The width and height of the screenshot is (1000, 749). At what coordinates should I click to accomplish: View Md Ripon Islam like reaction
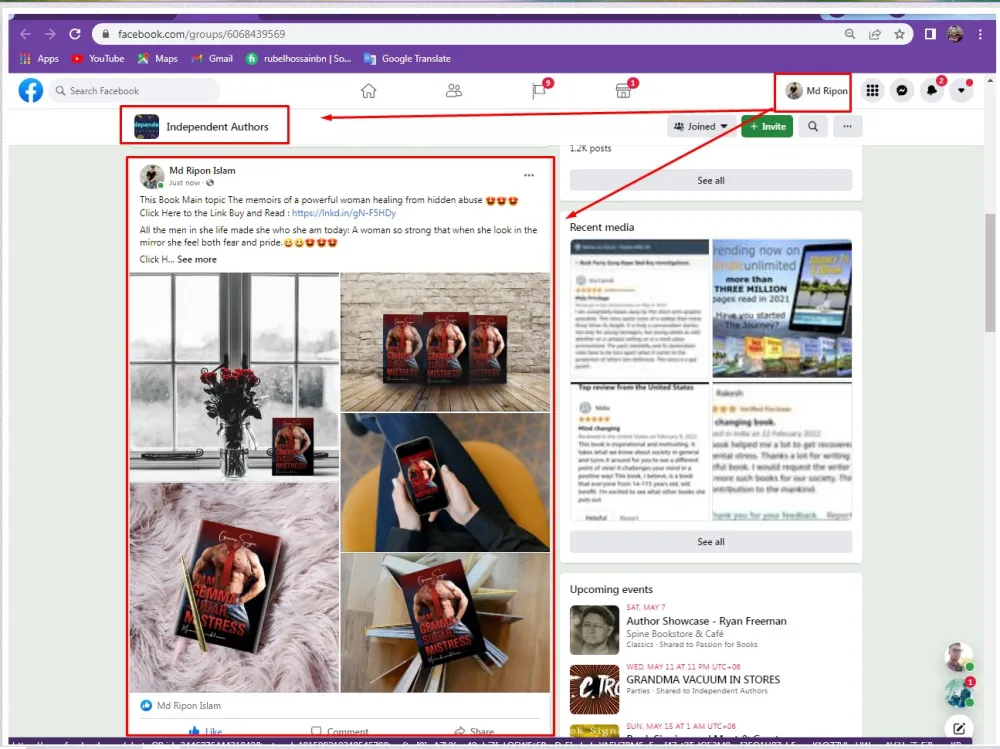click(x=180, y=706)
